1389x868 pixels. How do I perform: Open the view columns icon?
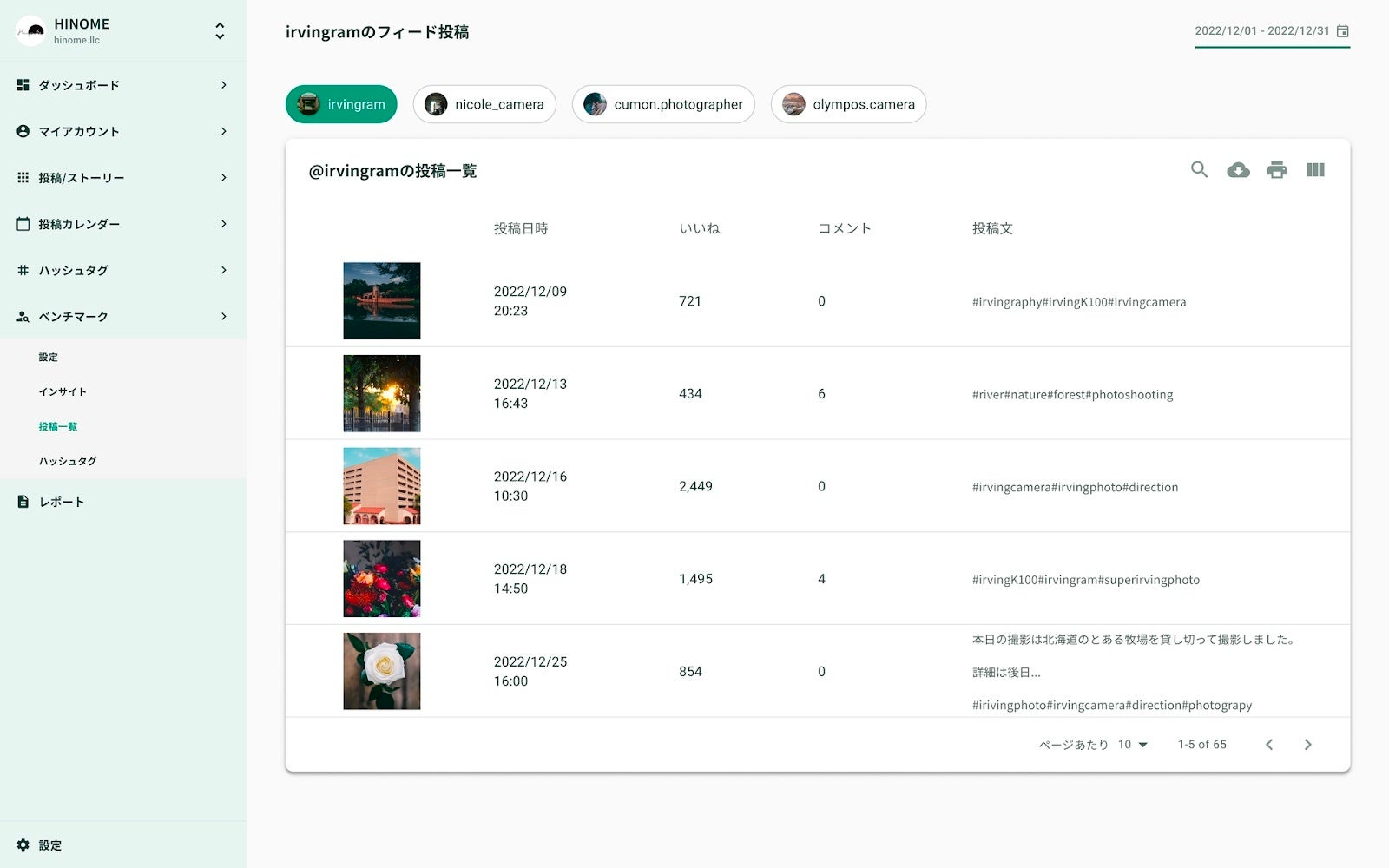[1315, 170]
